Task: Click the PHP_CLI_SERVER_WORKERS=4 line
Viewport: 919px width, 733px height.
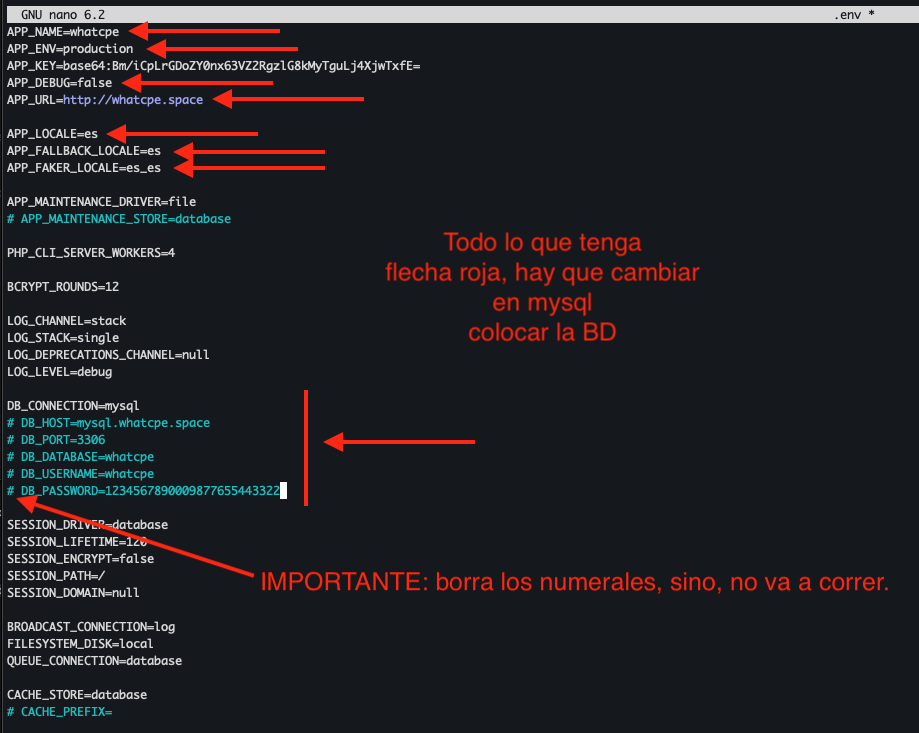Action: click(x=90, y=253)
